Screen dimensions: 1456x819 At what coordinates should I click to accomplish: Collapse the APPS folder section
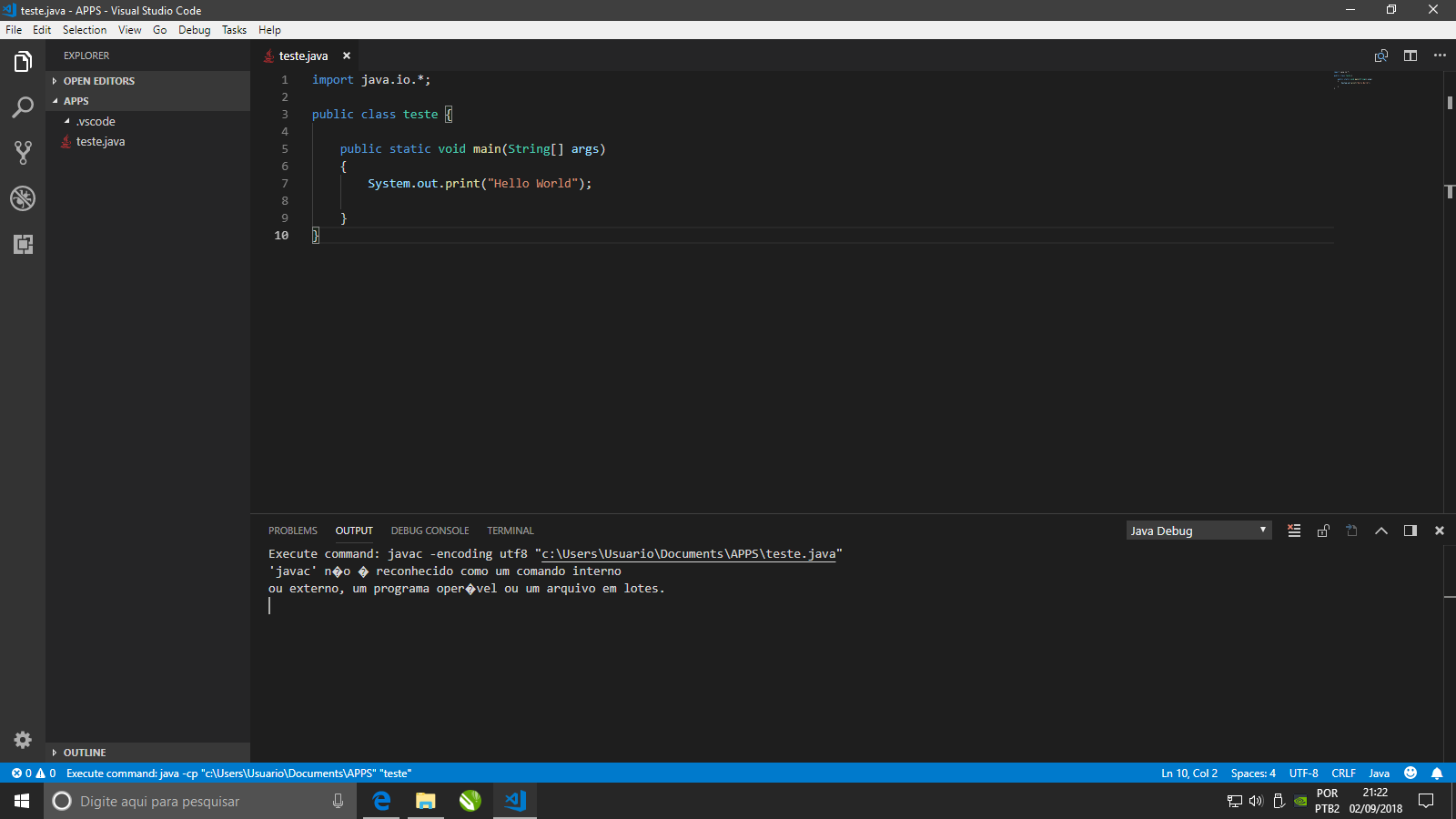(147, 101)
